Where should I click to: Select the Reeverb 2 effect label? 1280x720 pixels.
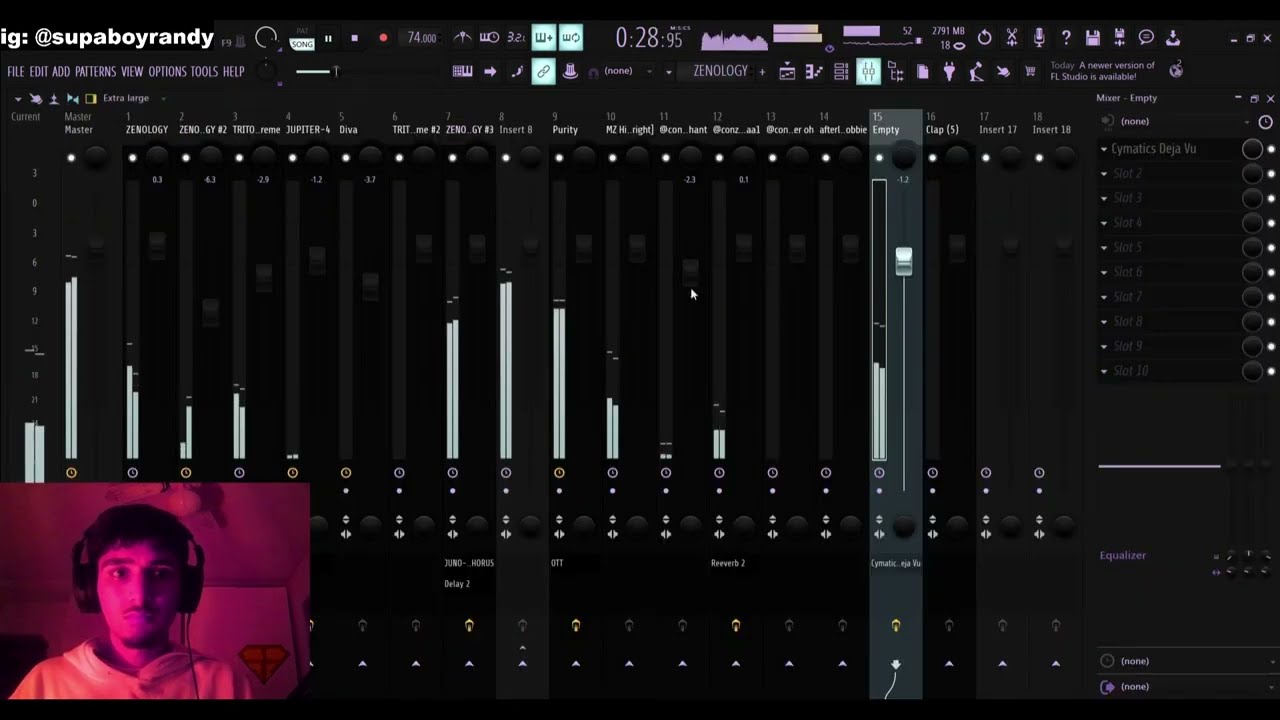728,563
